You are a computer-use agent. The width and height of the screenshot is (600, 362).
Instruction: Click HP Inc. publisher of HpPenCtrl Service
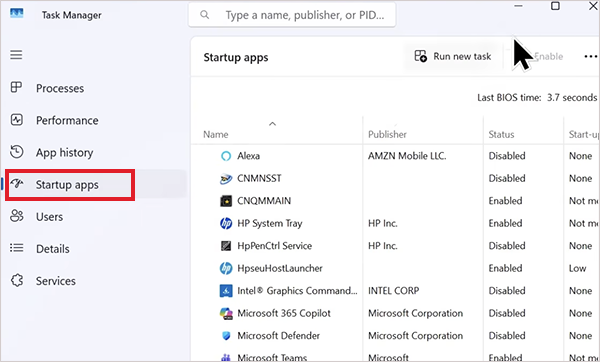[x=383, y=246]
